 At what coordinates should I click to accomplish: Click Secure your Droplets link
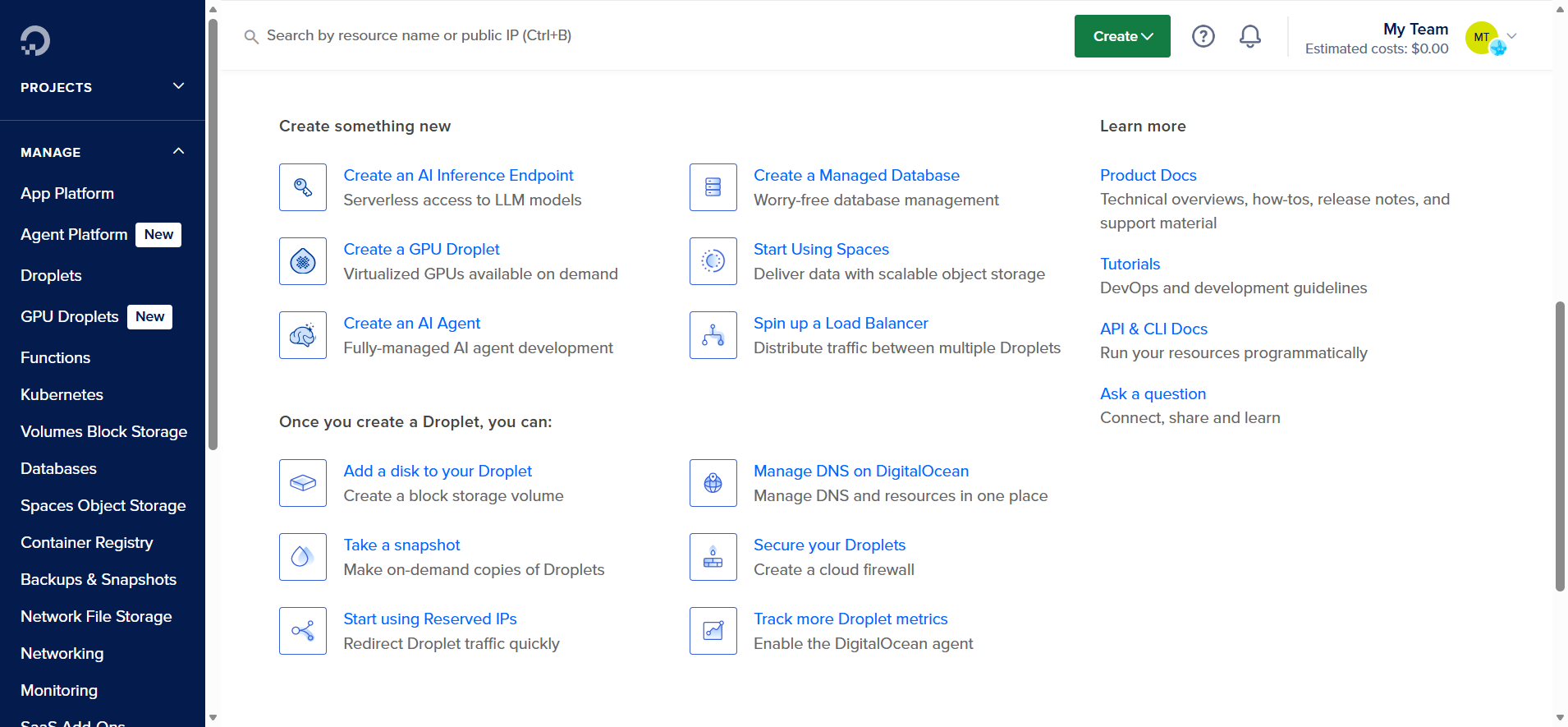point(829,545)
